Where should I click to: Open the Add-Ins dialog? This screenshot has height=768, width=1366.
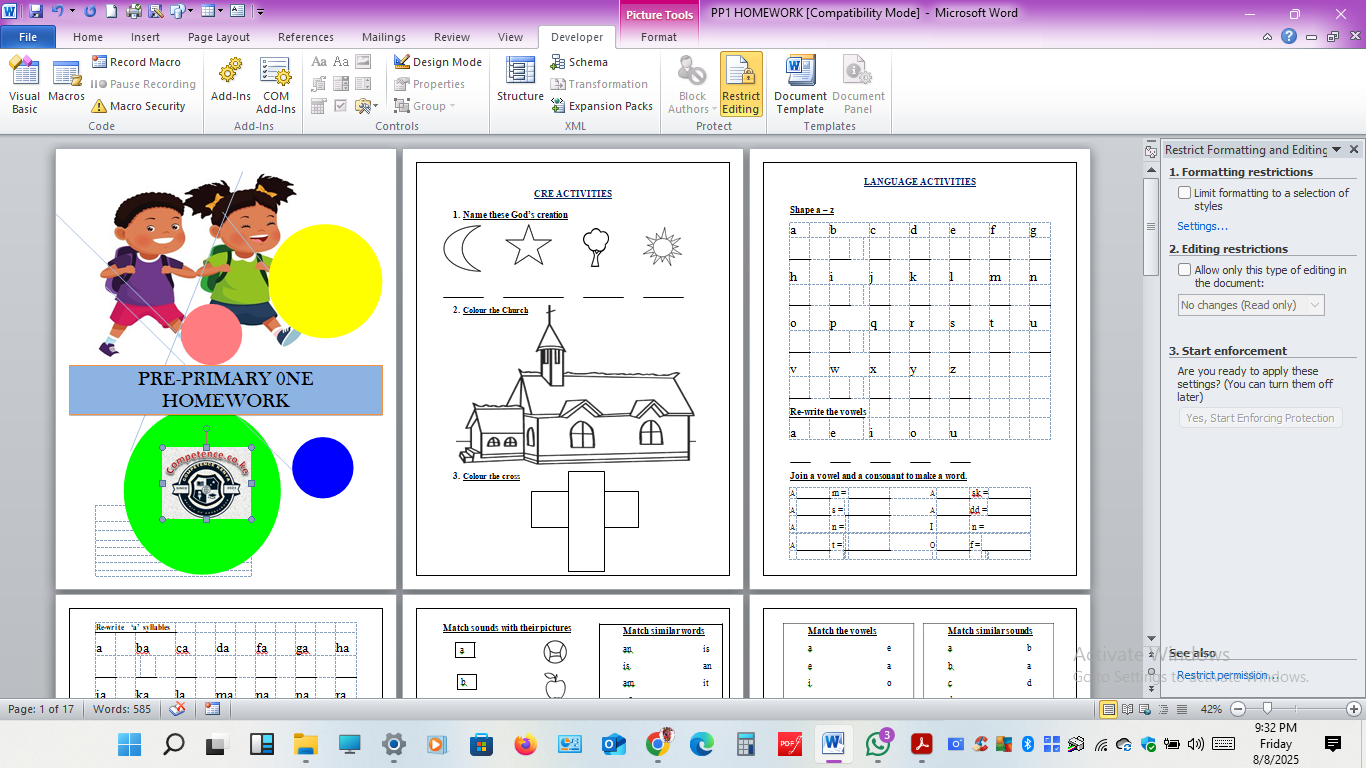[x=231, y=81]
